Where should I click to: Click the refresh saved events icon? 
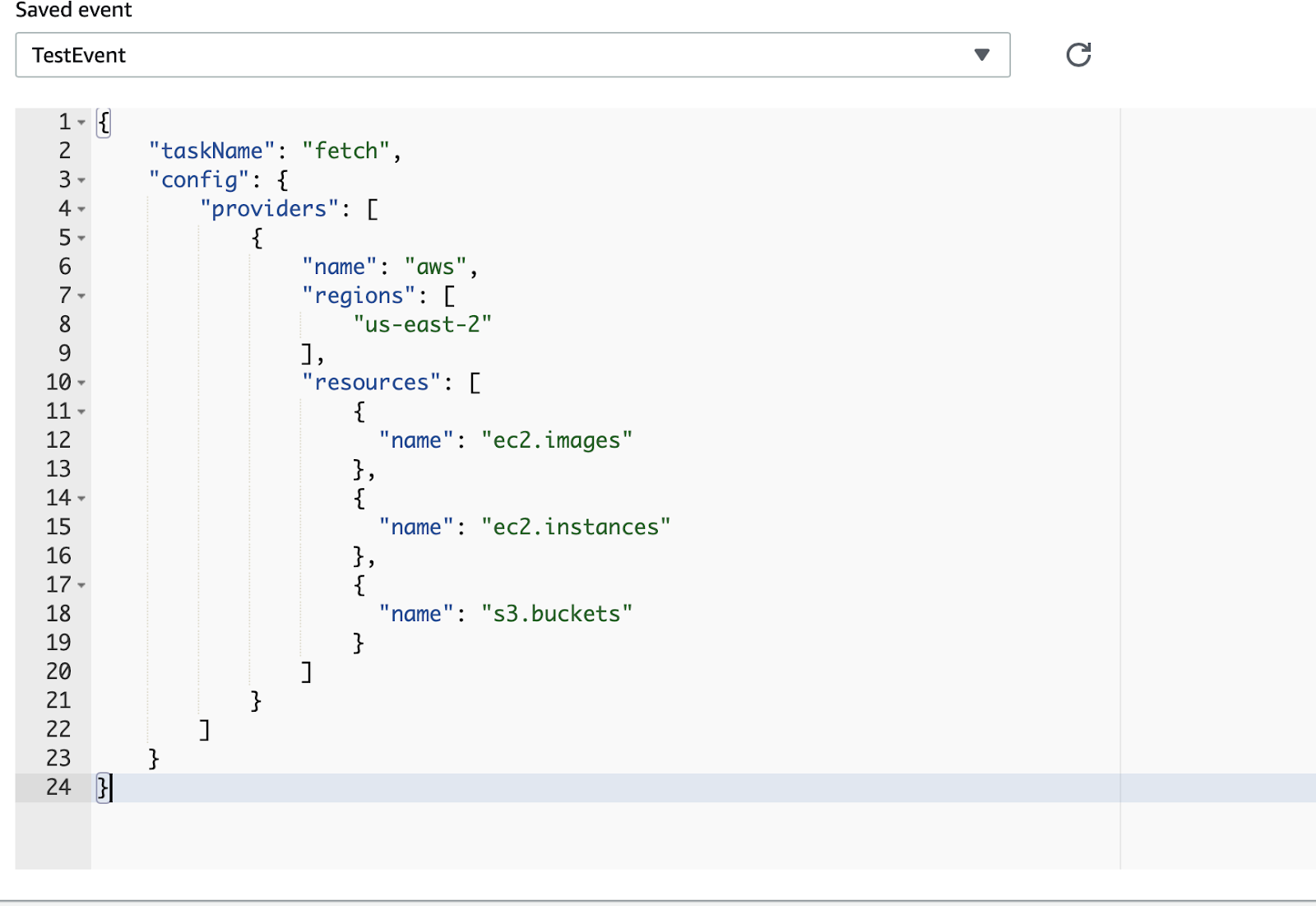pyautogui.click(x=1078, y=55)
